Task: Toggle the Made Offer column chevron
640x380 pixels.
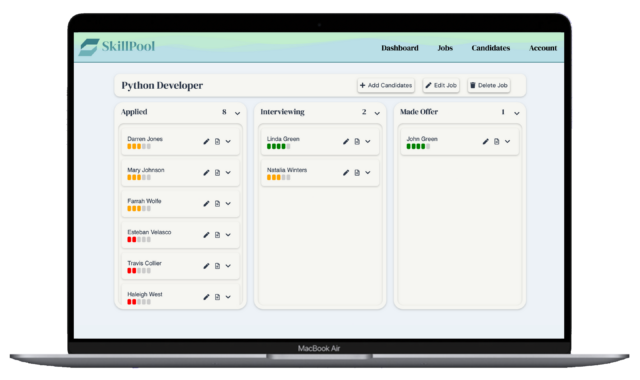Action: (517, 113)
